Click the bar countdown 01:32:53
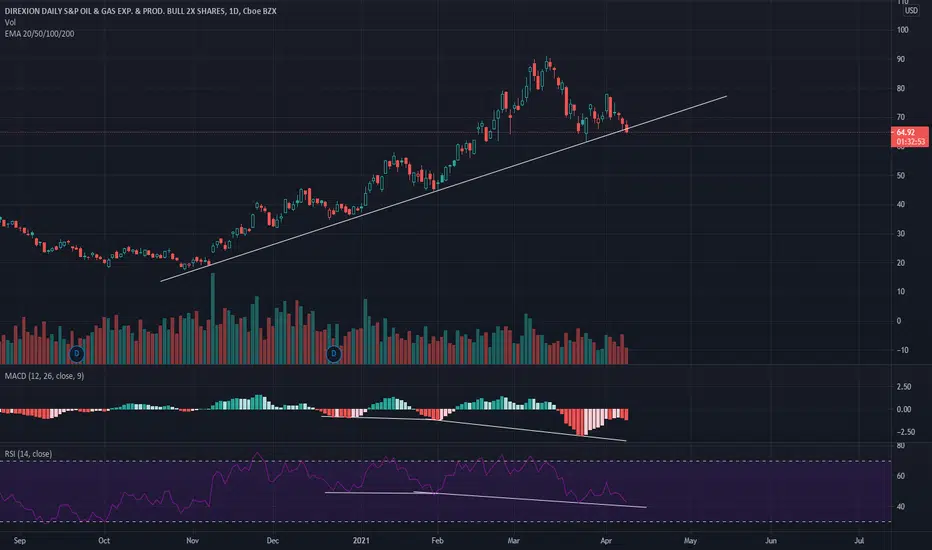This screenshot has width=932, height=550. [911, 142]
